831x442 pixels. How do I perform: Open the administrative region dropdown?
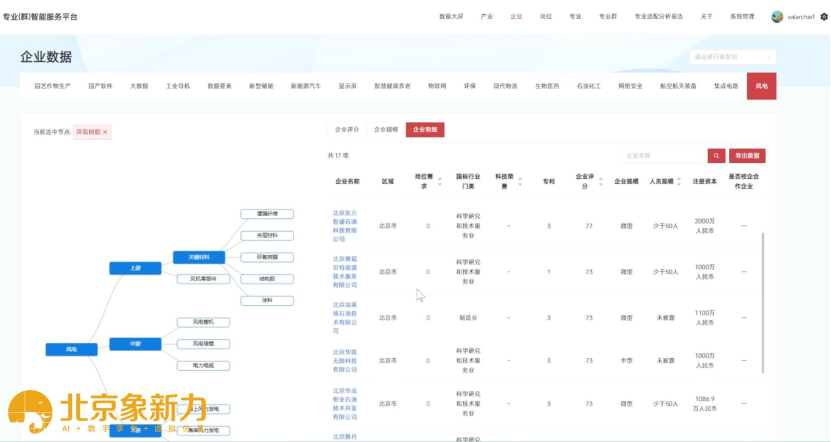732,57
